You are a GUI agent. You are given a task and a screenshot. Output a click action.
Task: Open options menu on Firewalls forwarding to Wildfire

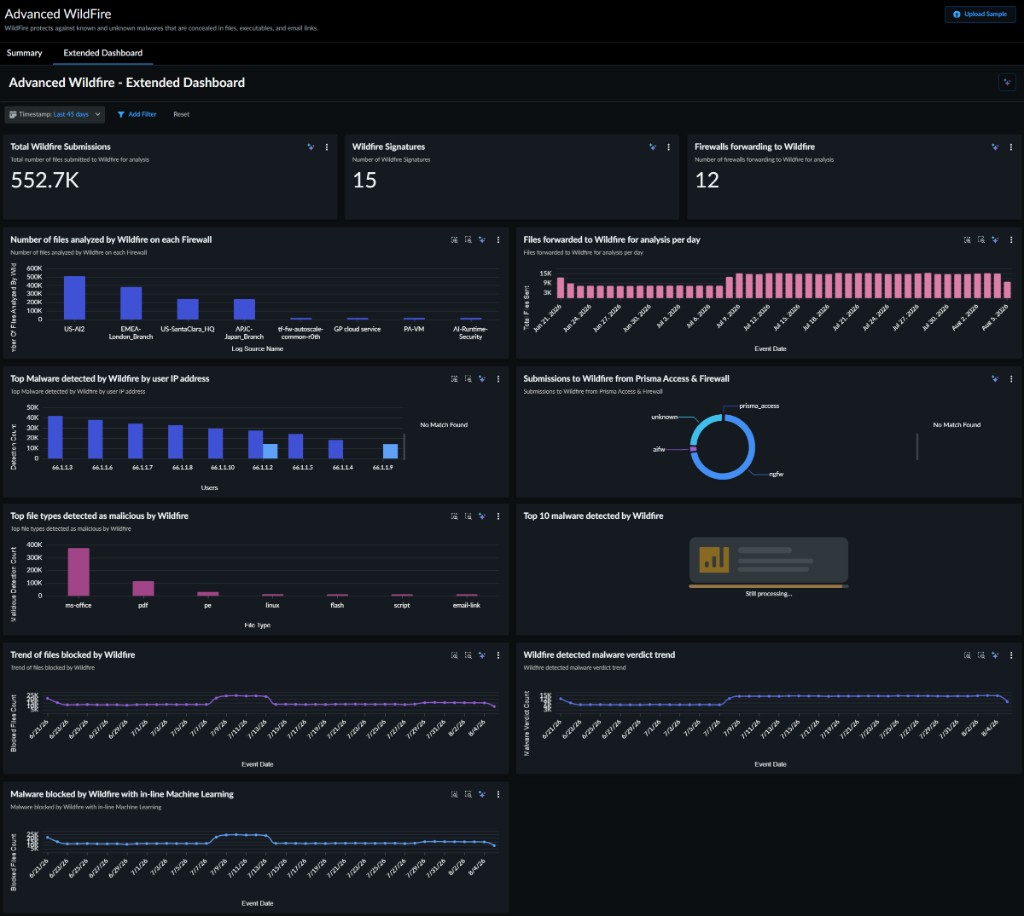(x=1010, y=147)
